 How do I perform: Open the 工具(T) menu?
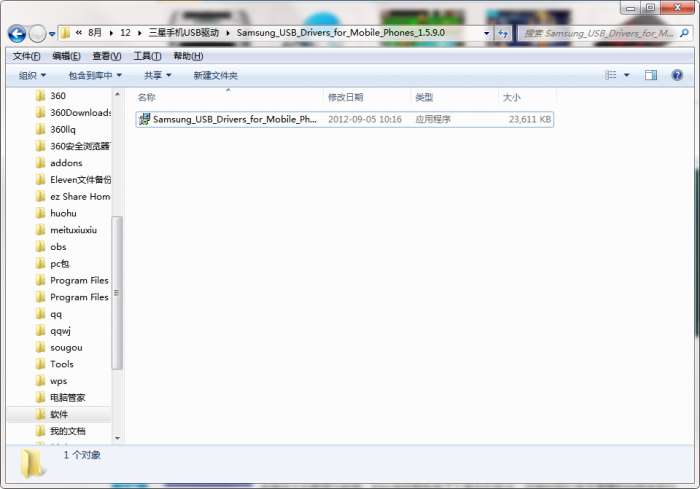click(147, 56)
